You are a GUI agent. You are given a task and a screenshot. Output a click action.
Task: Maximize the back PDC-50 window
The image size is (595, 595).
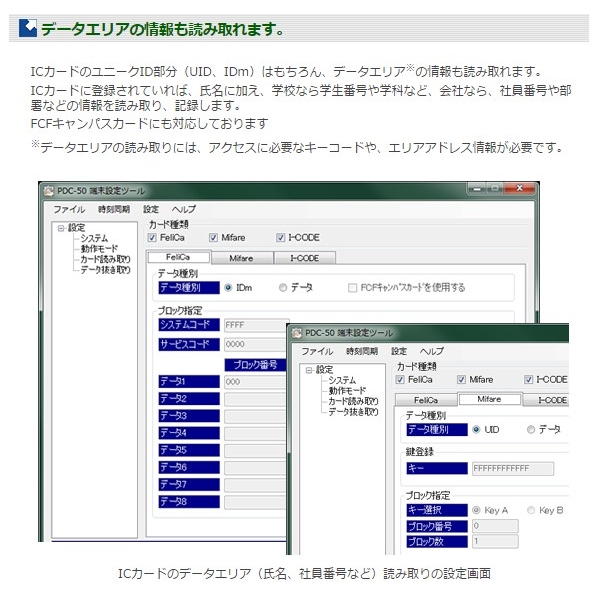pos(495,188)
